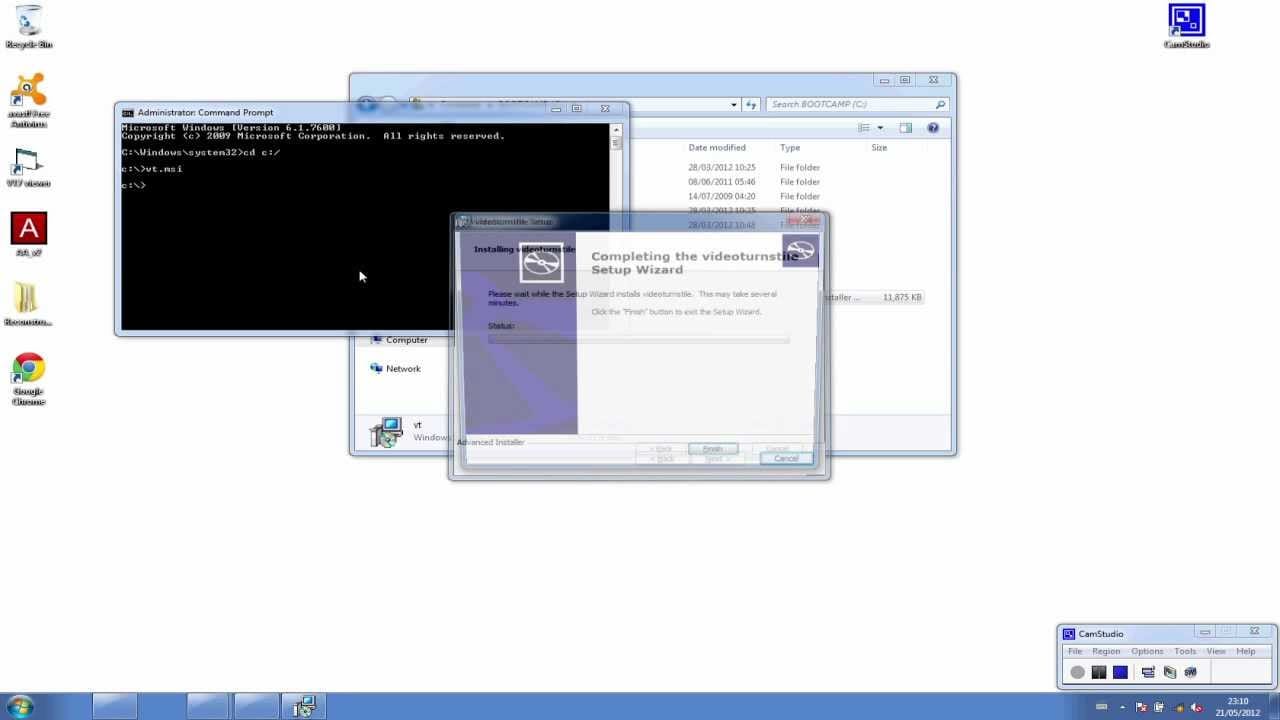Viewport: 1280px width, 720px height.
Task: Click the Type column header
Action: click(790, 148)
